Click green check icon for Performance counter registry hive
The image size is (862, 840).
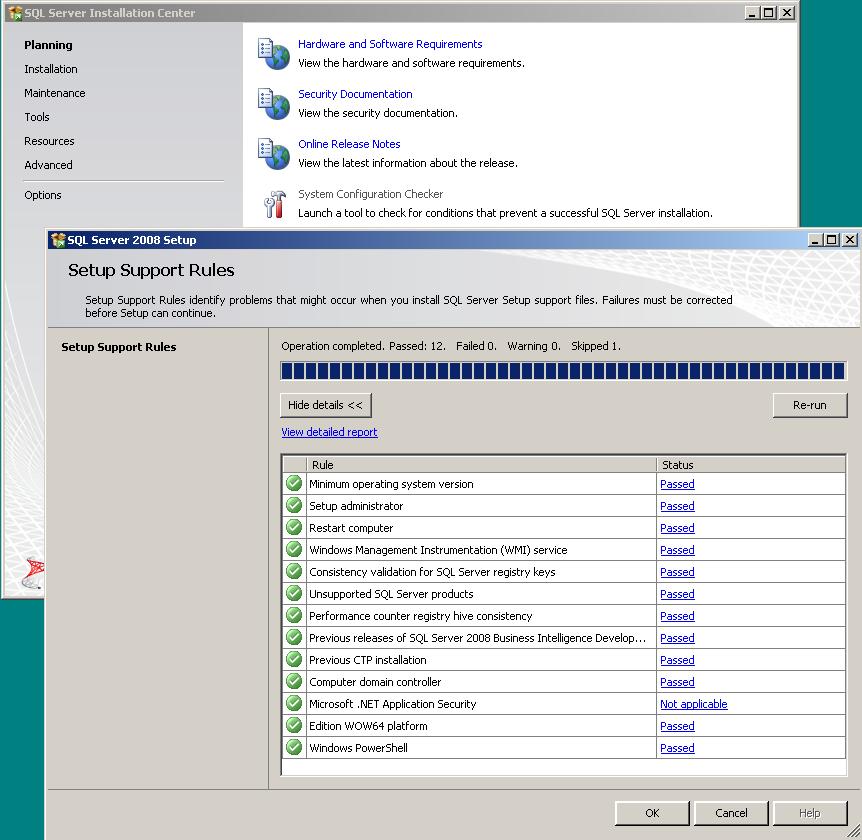(x=294, y=616)
